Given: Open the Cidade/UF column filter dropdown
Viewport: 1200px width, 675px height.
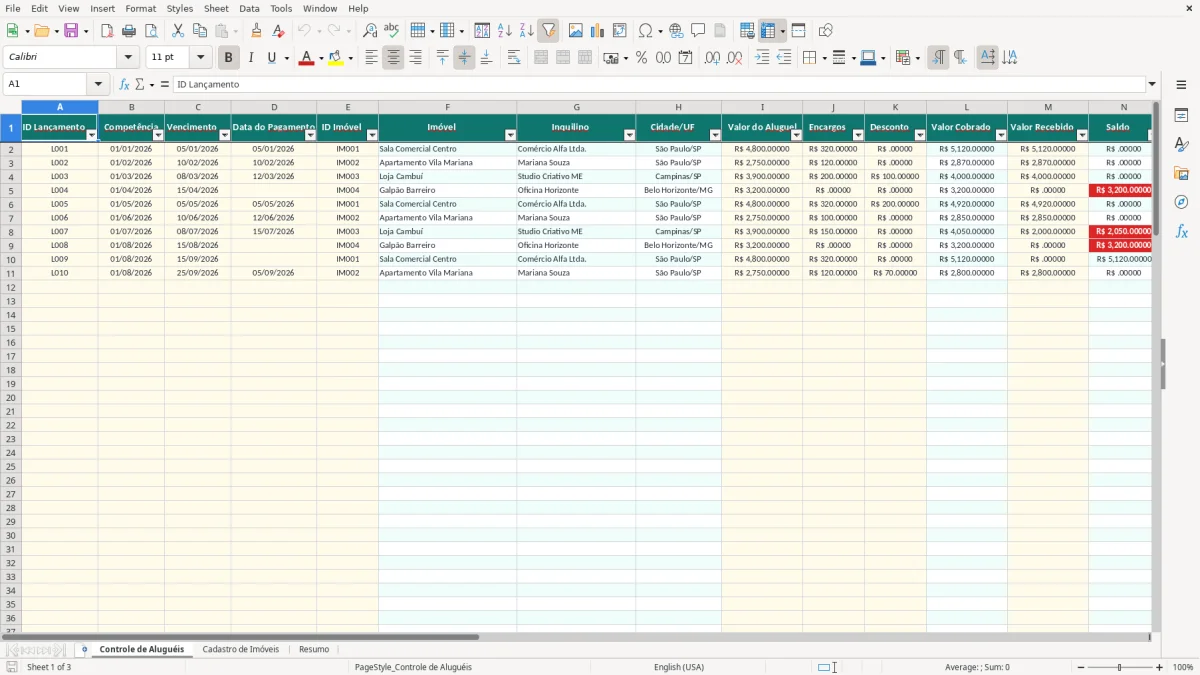Looking at the screenshot, I should [715, 135].
